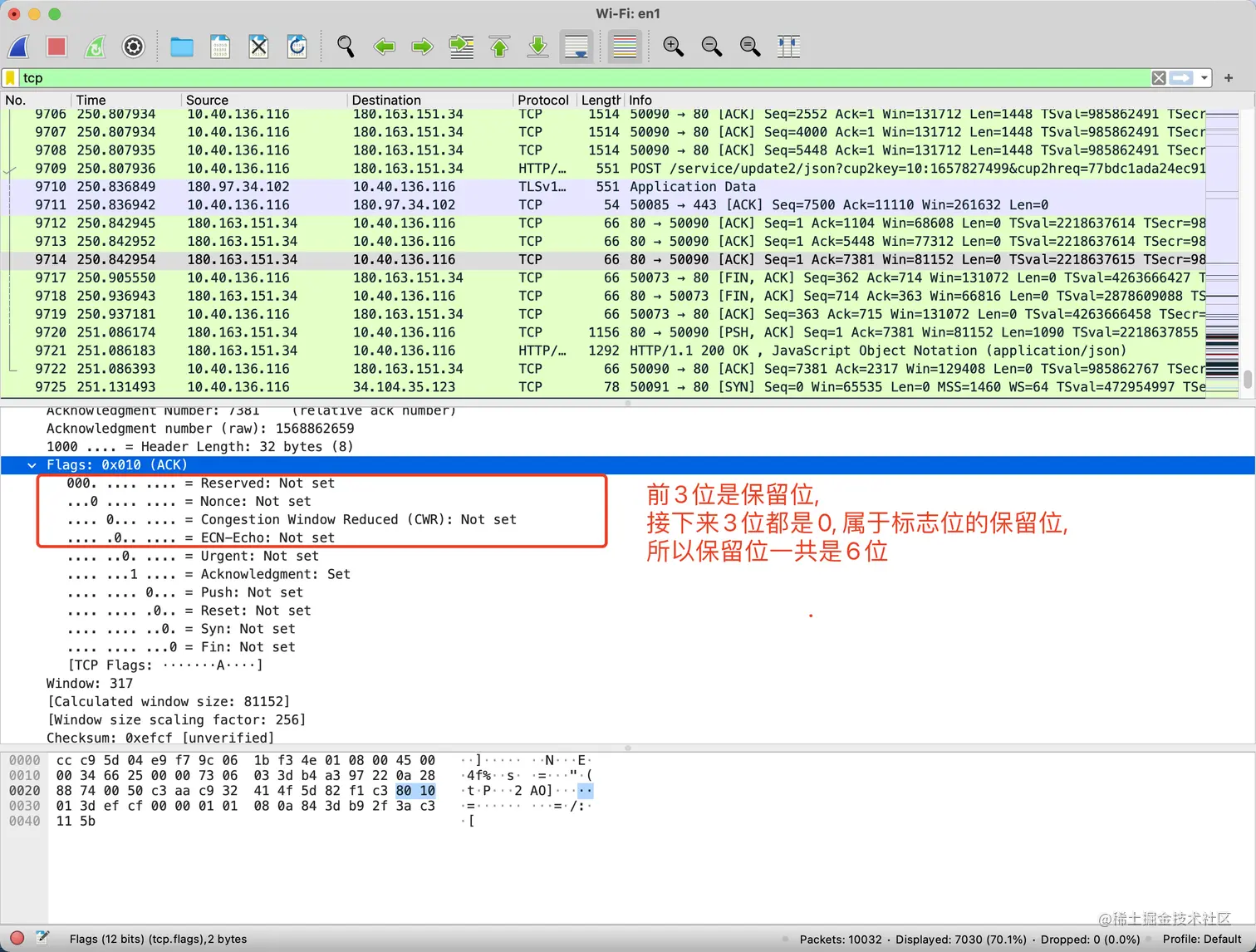The height and width of the screenshot is (952, 1256).
Task: Jump to the last packet
Action: click(x=537, y=47)
